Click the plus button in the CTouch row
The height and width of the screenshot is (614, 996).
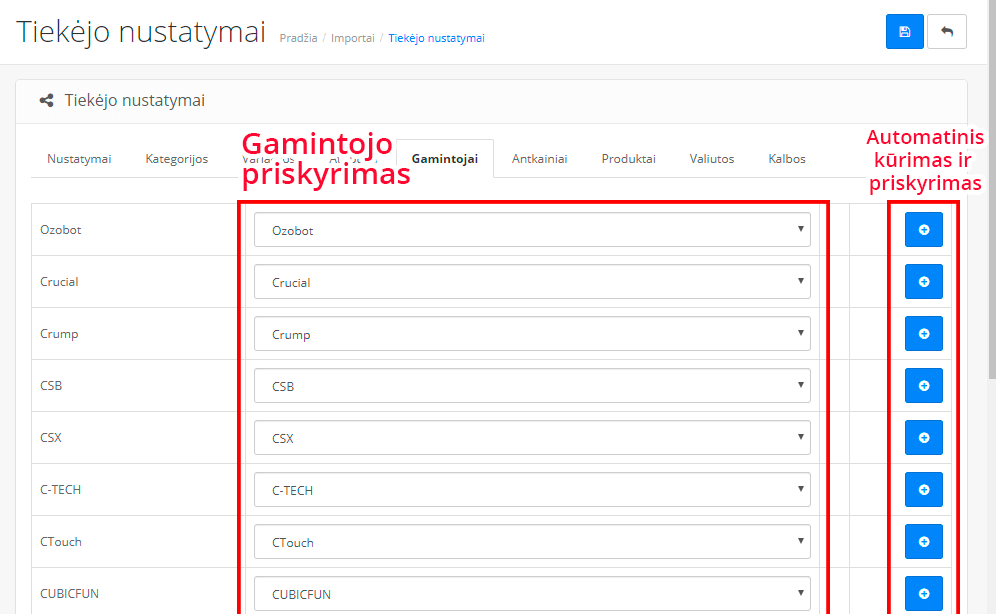924,542
